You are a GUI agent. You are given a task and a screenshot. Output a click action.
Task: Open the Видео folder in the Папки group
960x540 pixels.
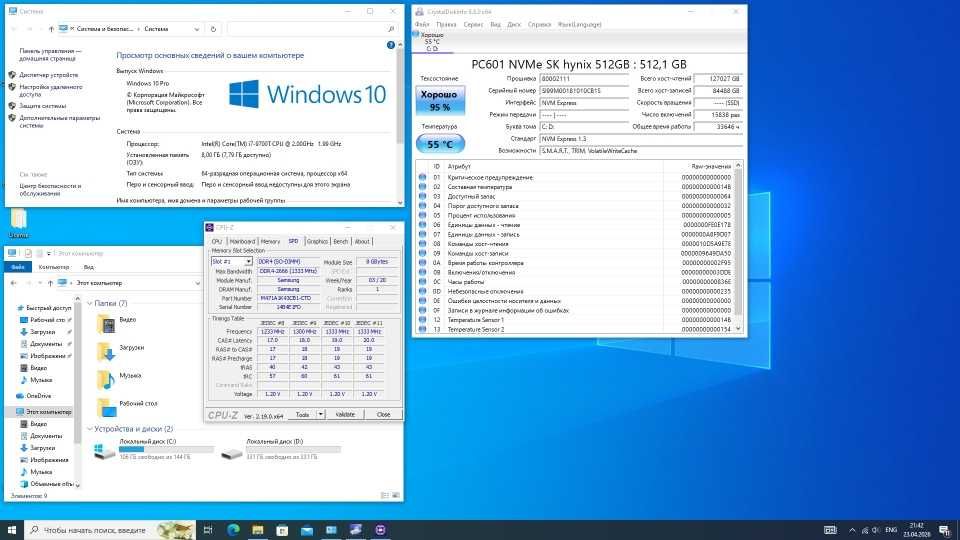coord(117,323)
